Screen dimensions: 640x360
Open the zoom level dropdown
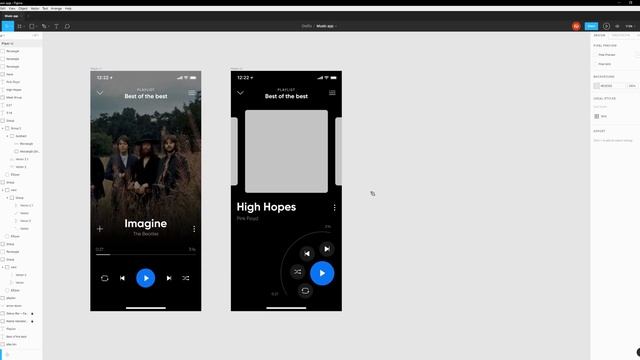(x=630, y=26)
